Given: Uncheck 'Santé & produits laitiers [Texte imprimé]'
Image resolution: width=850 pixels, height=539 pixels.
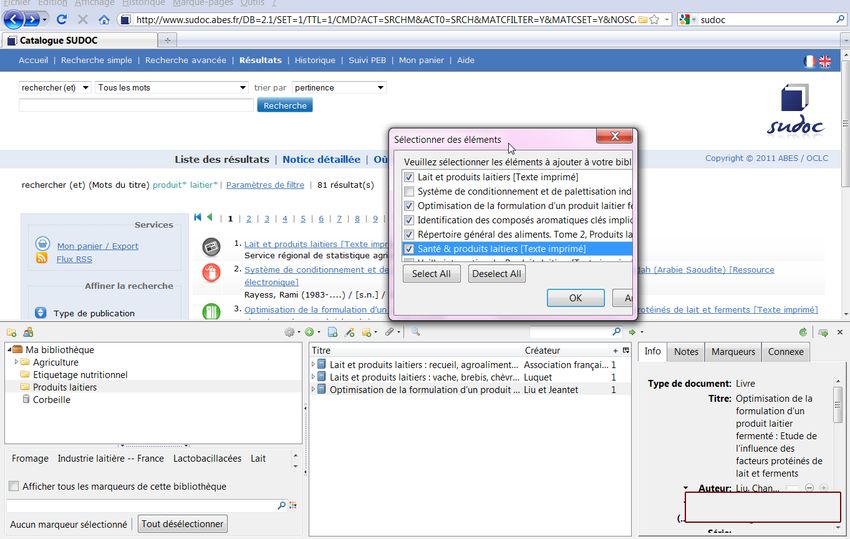Looking at the screenshot, I should pyautogui.click(x=409, y=249).
